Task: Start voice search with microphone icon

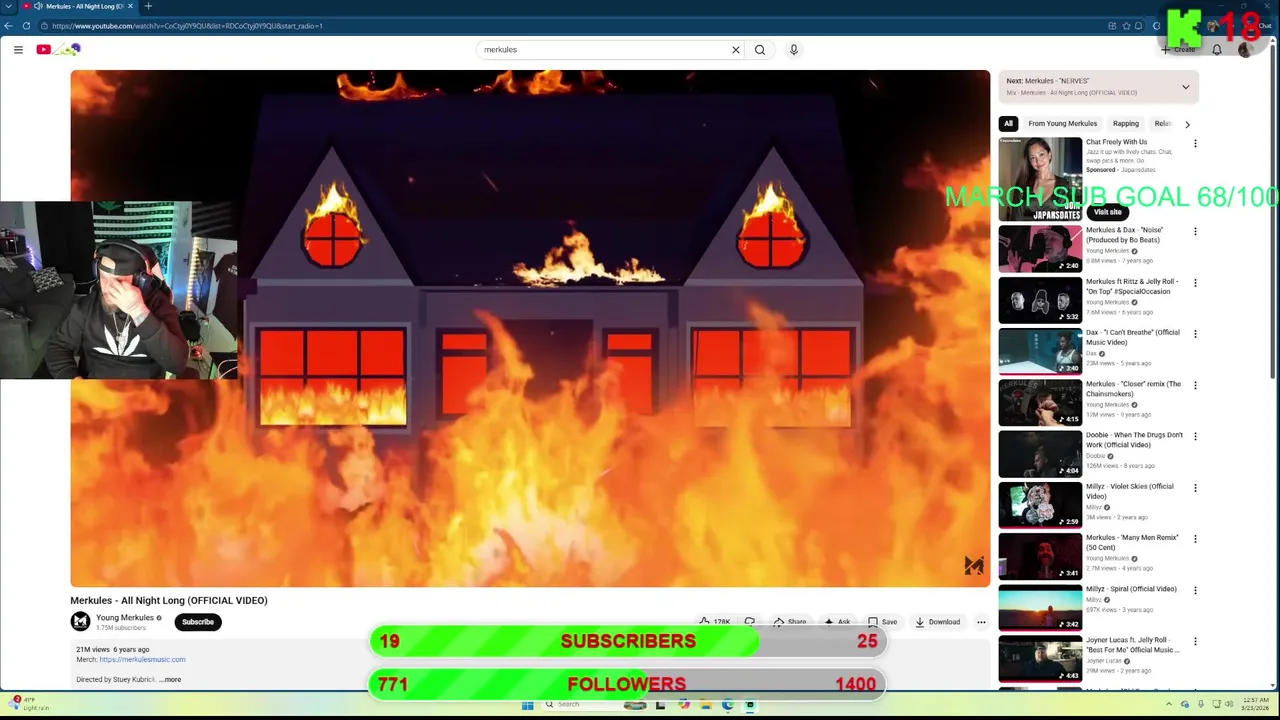Action: [x=794, y=49]
